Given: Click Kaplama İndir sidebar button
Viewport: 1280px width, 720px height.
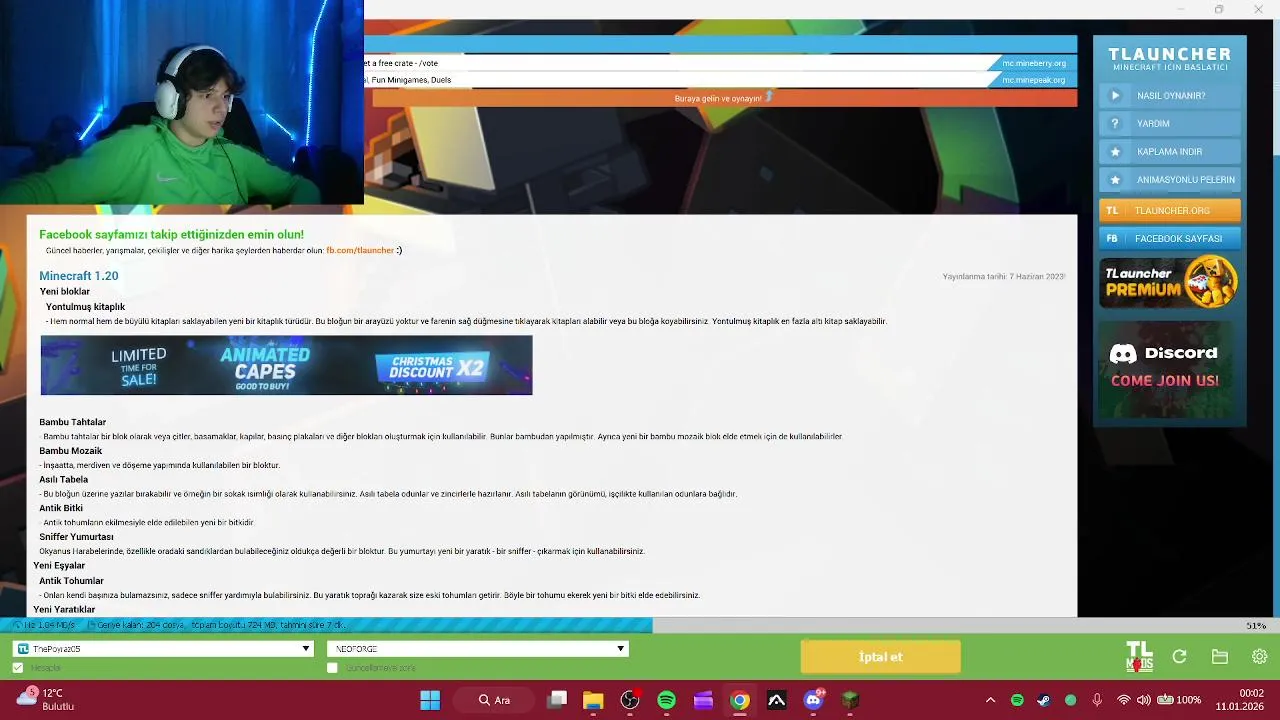Looking at the screenshot, I should [1170, 152].
